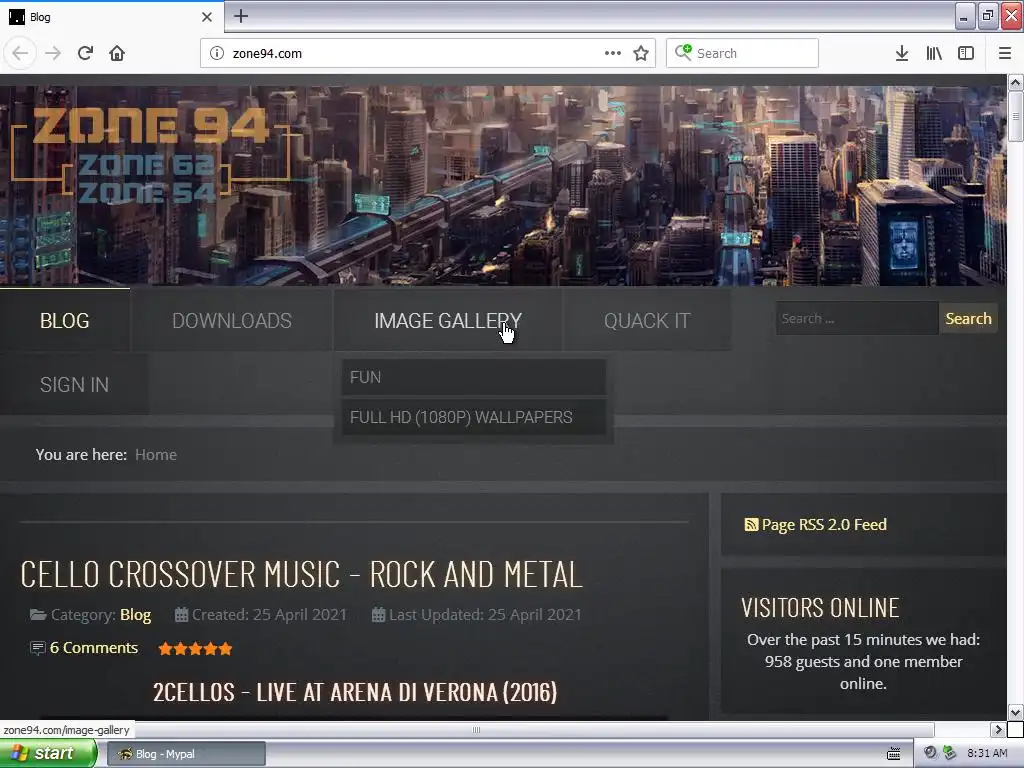Screen dimensions: 1024x768
Task: Click the system tray clock 8:31 AM
Action: tap(987, 753)
